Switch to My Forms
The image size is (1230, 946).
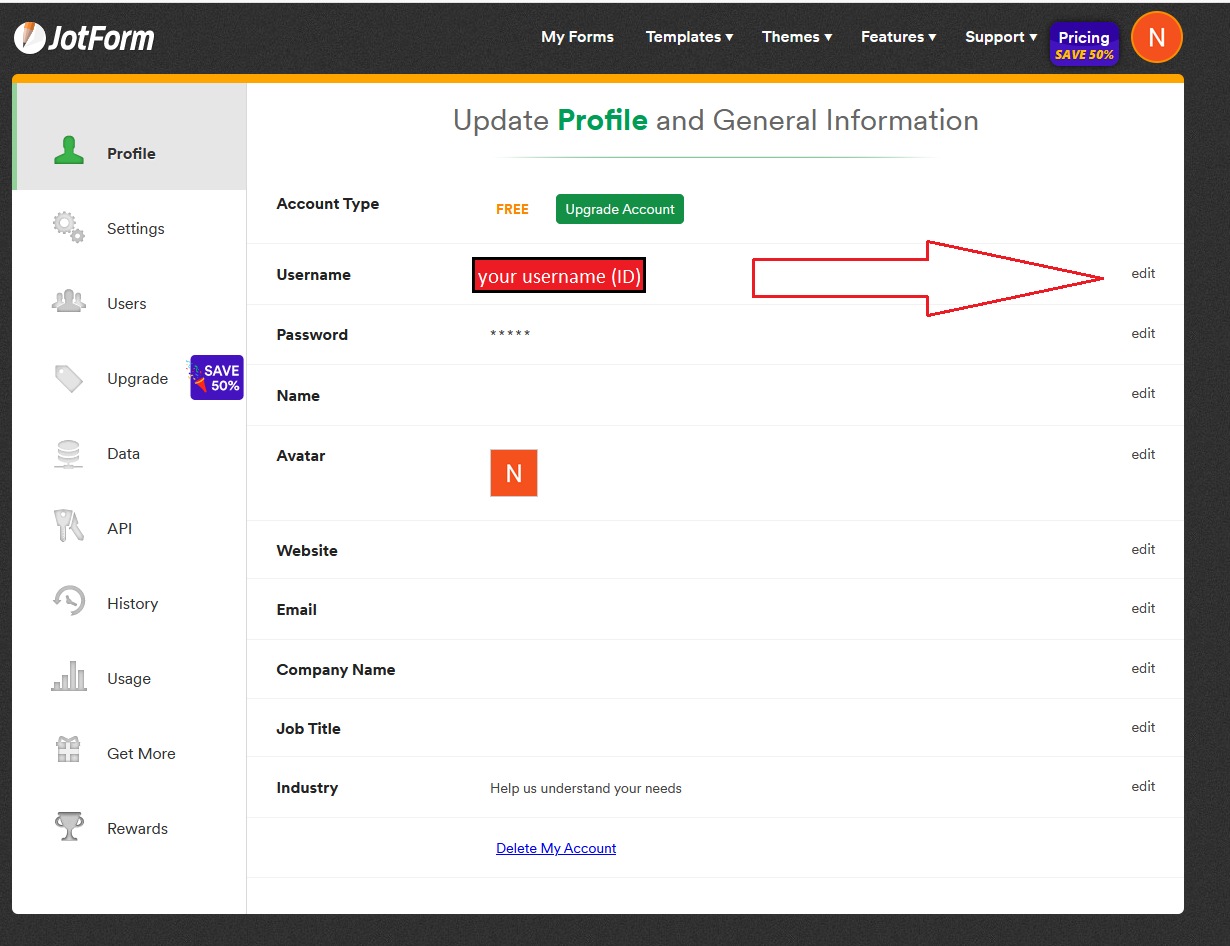click(x=577, y=36)
